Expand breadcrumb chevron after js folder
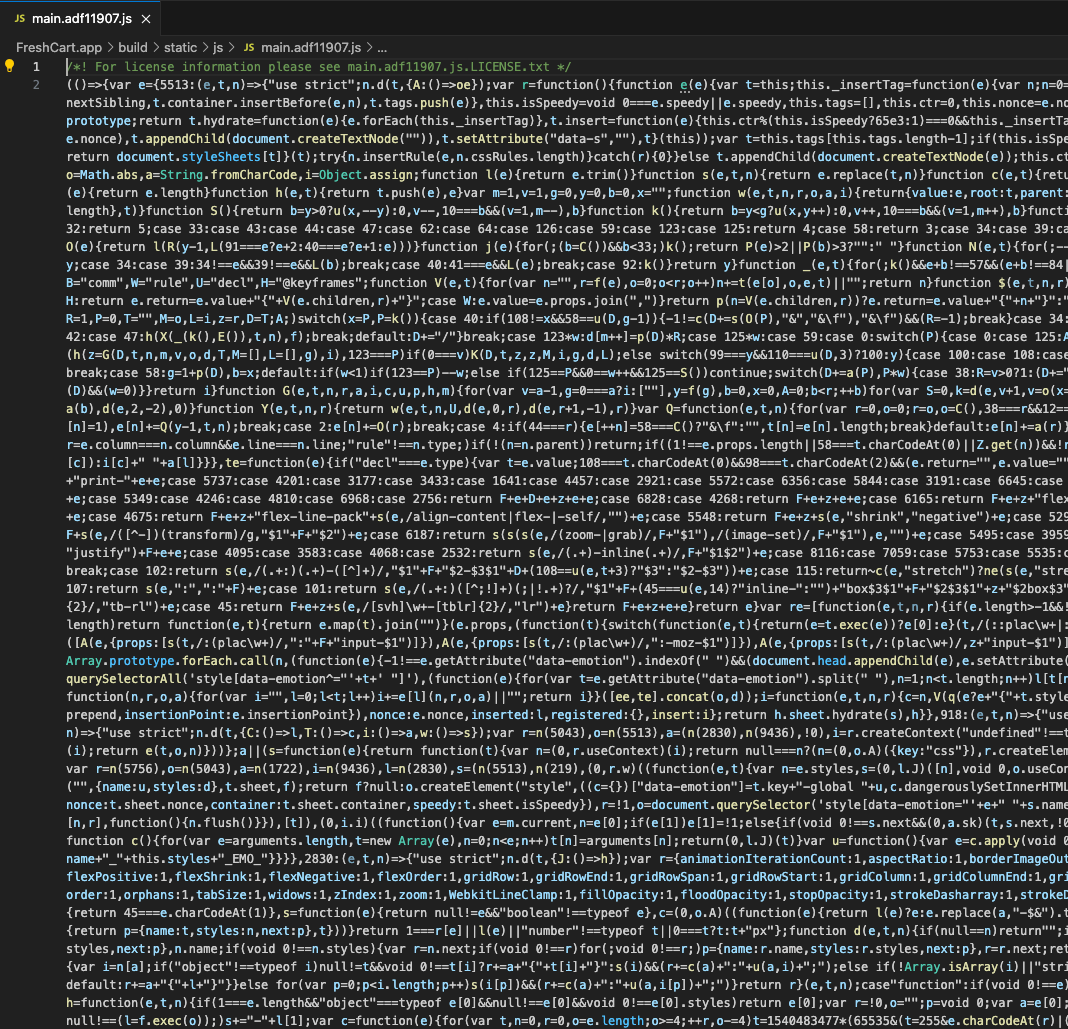 [232, 48]
